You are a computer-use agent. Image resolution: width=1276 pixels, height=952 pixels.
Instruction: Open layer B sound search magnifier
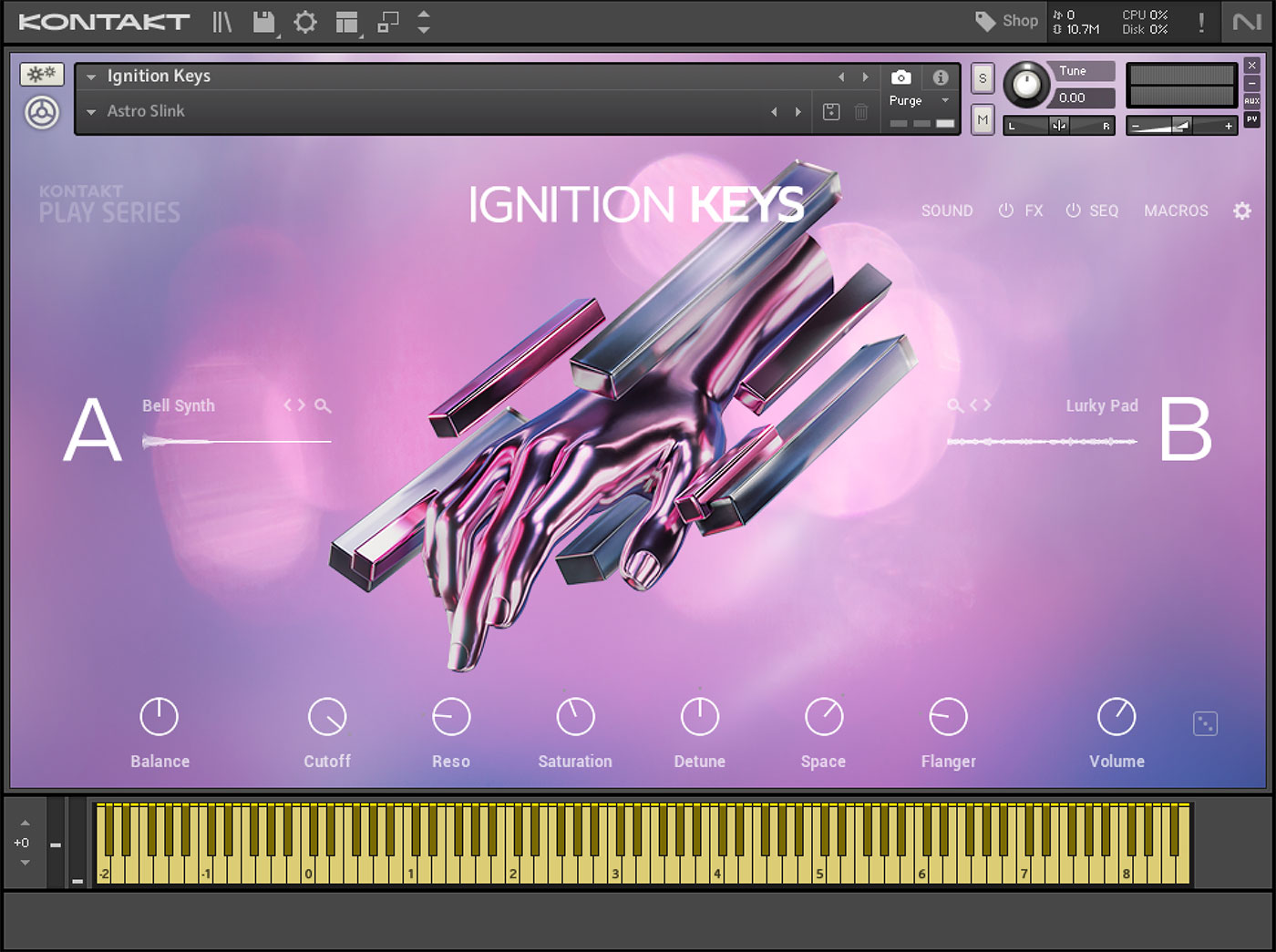pyautogui.click(x=954, y=405)
